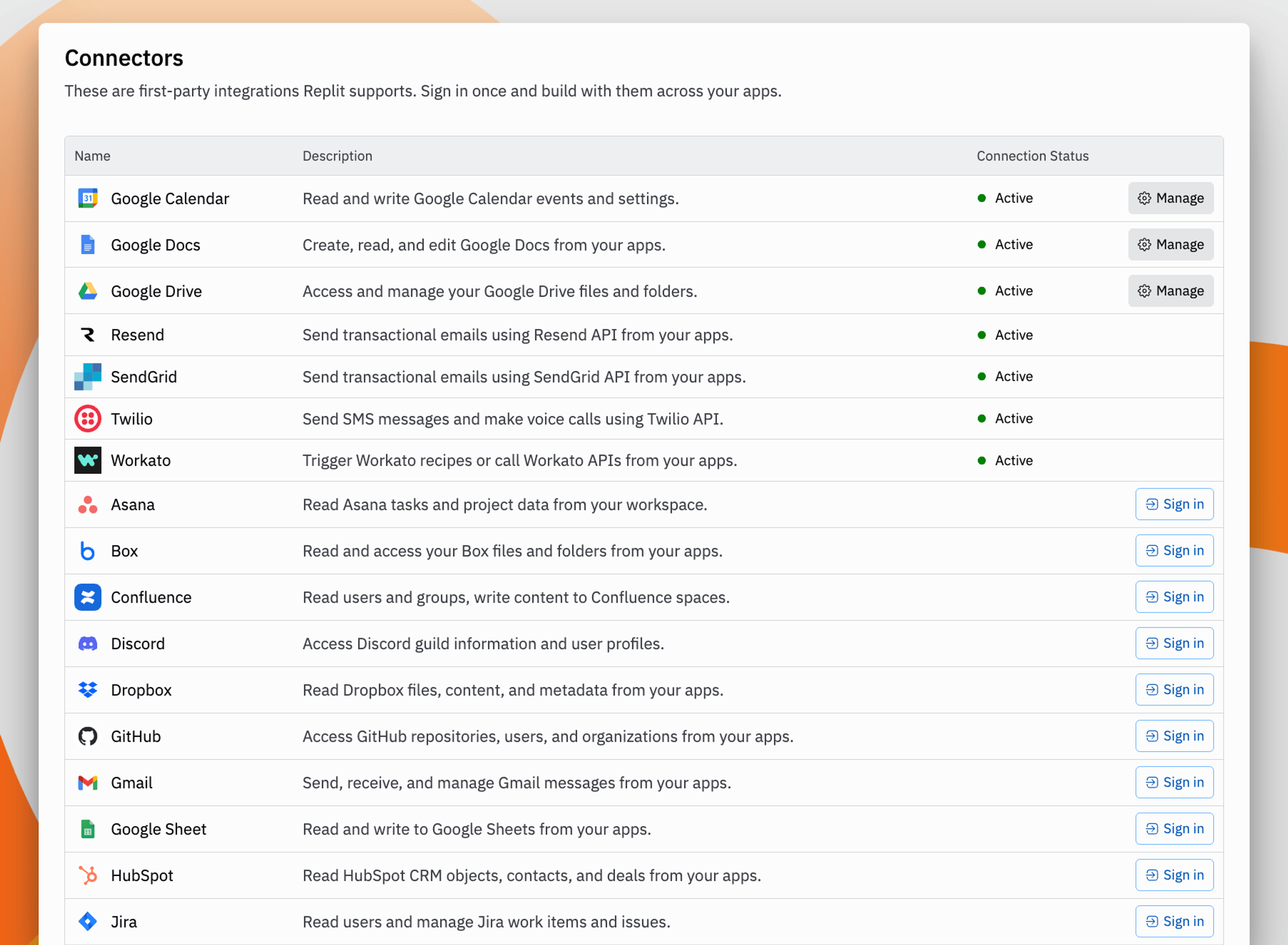The height and width of the screenshot is (945, 1288).
Task: Open Manage for Google Docs
Action: click(1170, 245)
